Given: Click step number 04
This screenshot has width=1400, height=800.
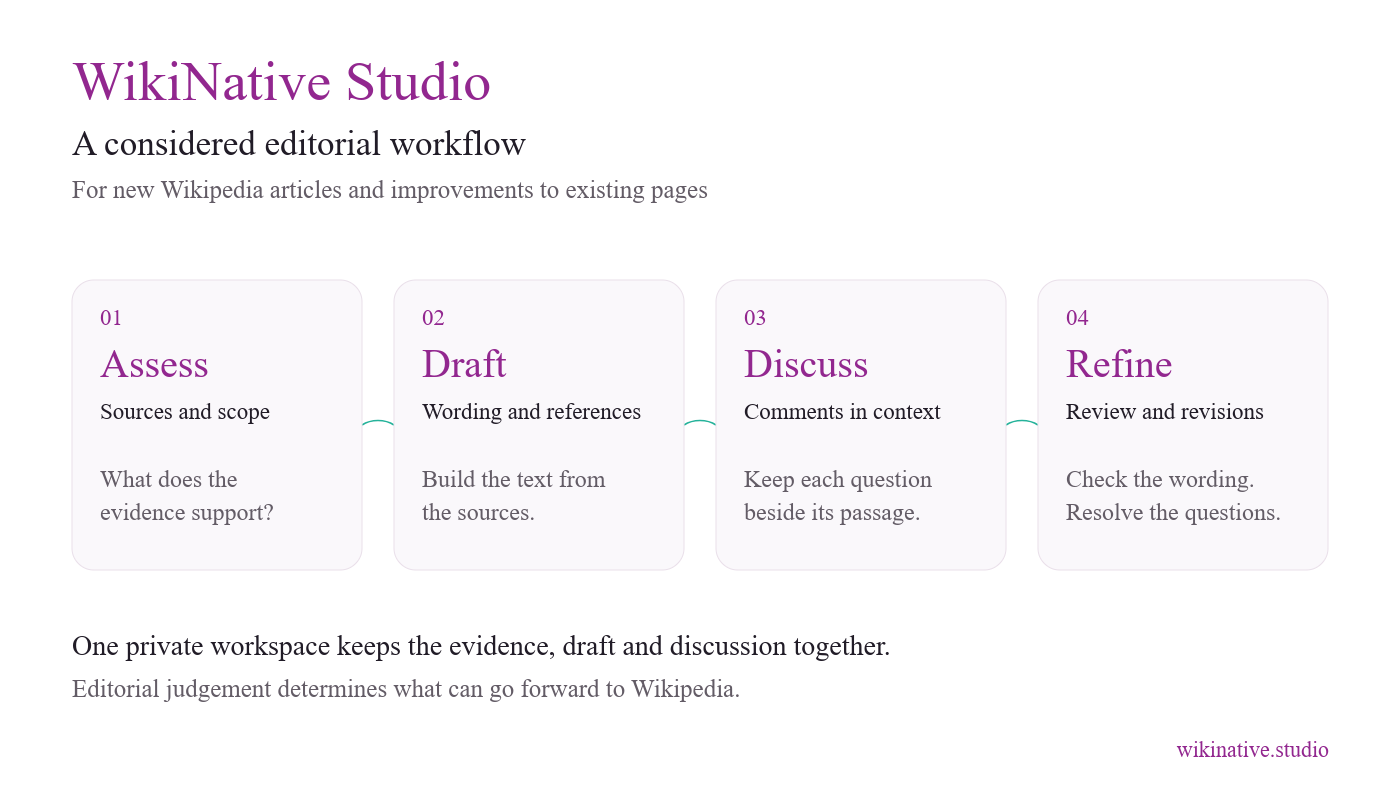Looking at the screenshot, I should tap(1077, 318).
